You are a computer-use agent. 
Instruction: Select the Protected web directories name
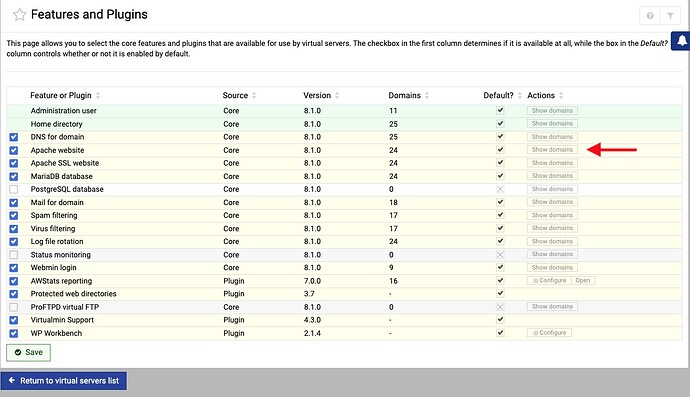[73, 294]
